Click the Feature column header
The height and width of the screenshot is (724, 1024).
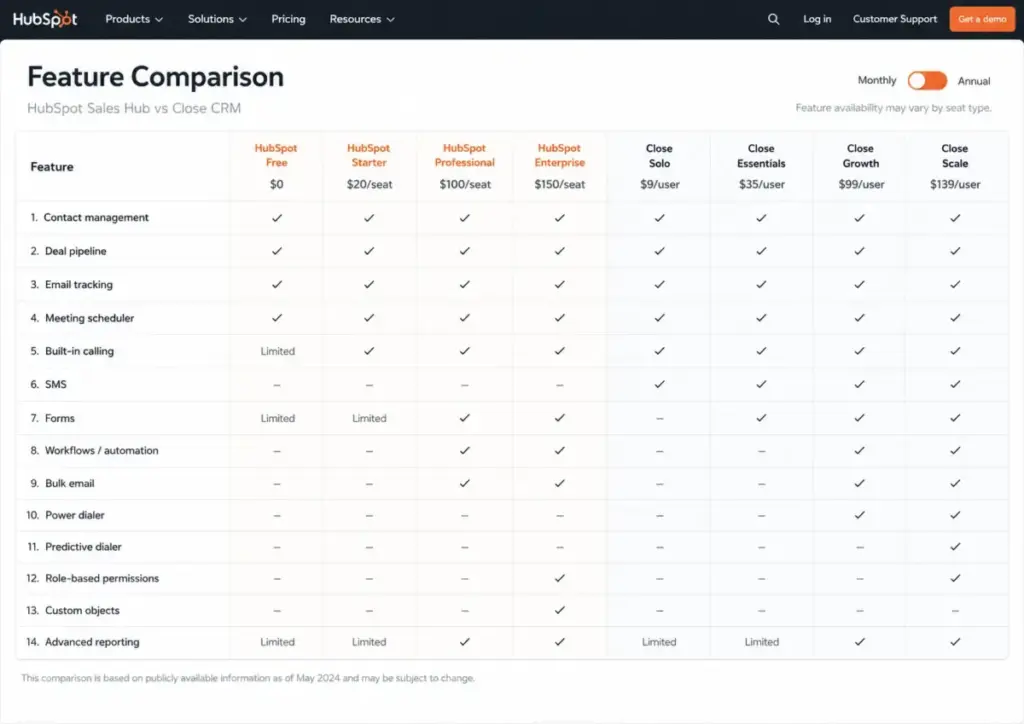coord(52,167)
